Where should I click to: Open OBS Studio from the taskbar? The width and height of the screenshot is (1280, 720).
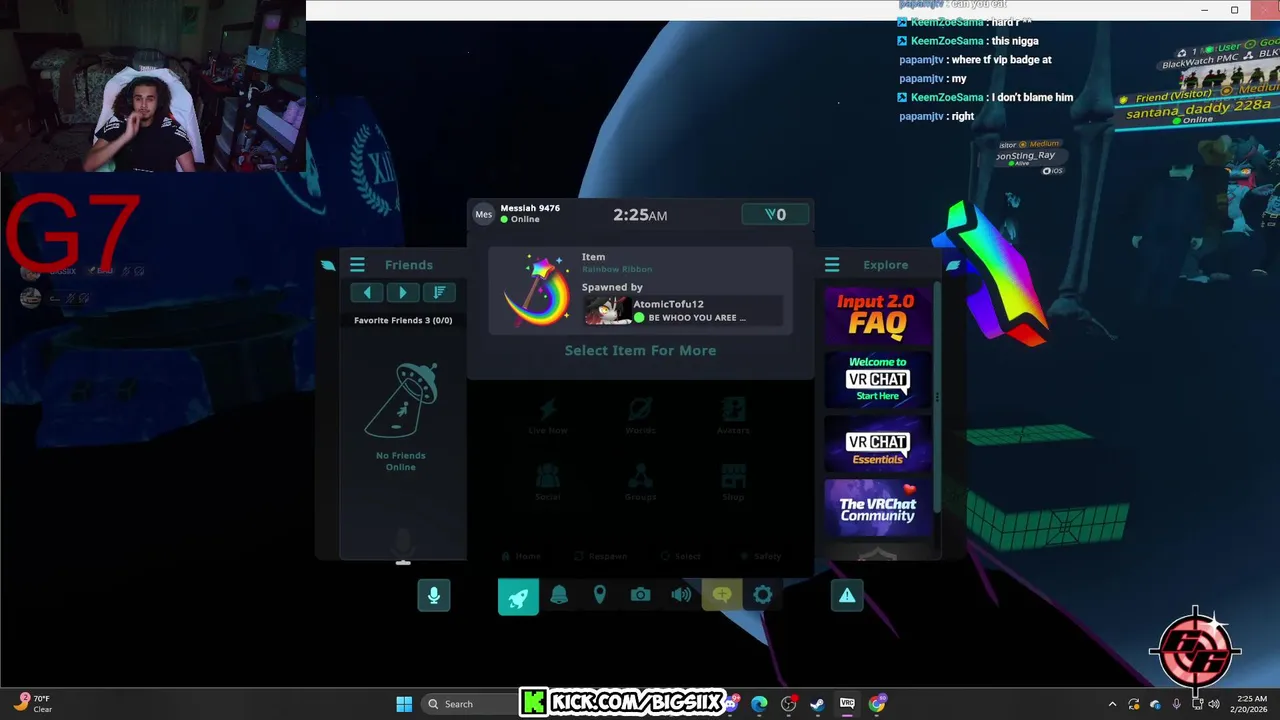(x=788, y=704)
